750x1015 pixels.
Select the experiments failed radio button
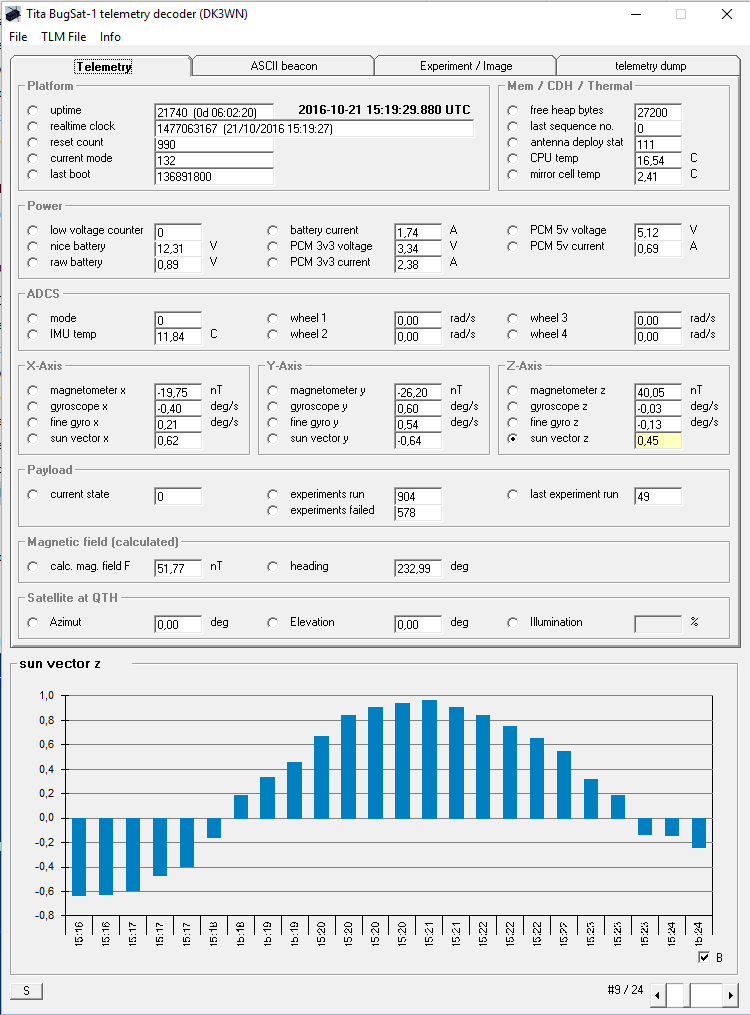click(272, 511)
